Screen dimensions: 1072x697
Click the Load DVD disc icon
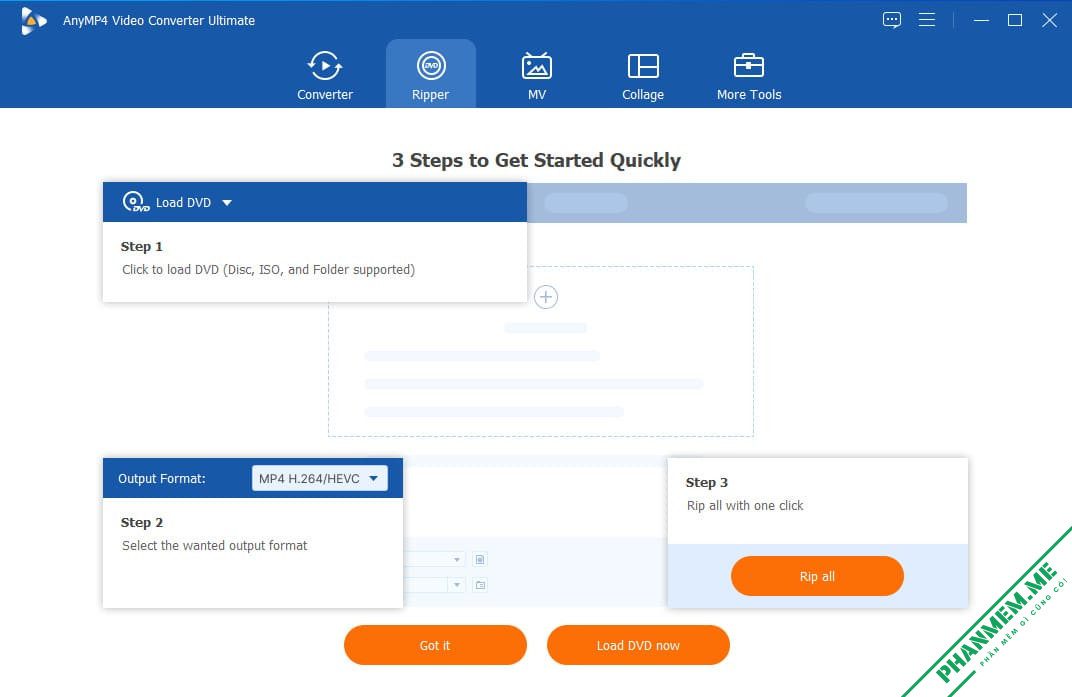click(135, 202)
